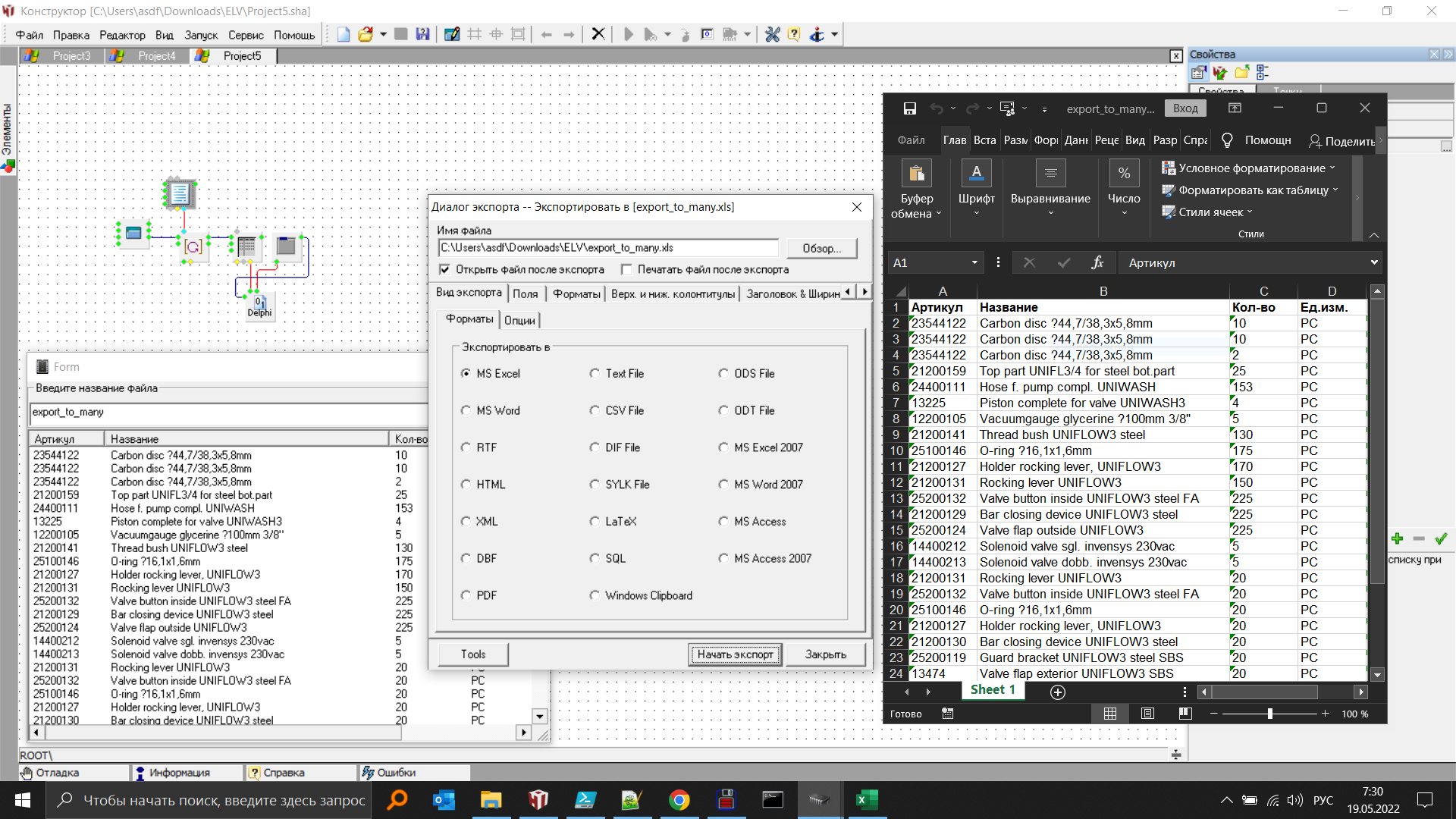1456x819 pixels.
Task: Open the Name Box A1 dropdown arrow
Action: (974, 262)
